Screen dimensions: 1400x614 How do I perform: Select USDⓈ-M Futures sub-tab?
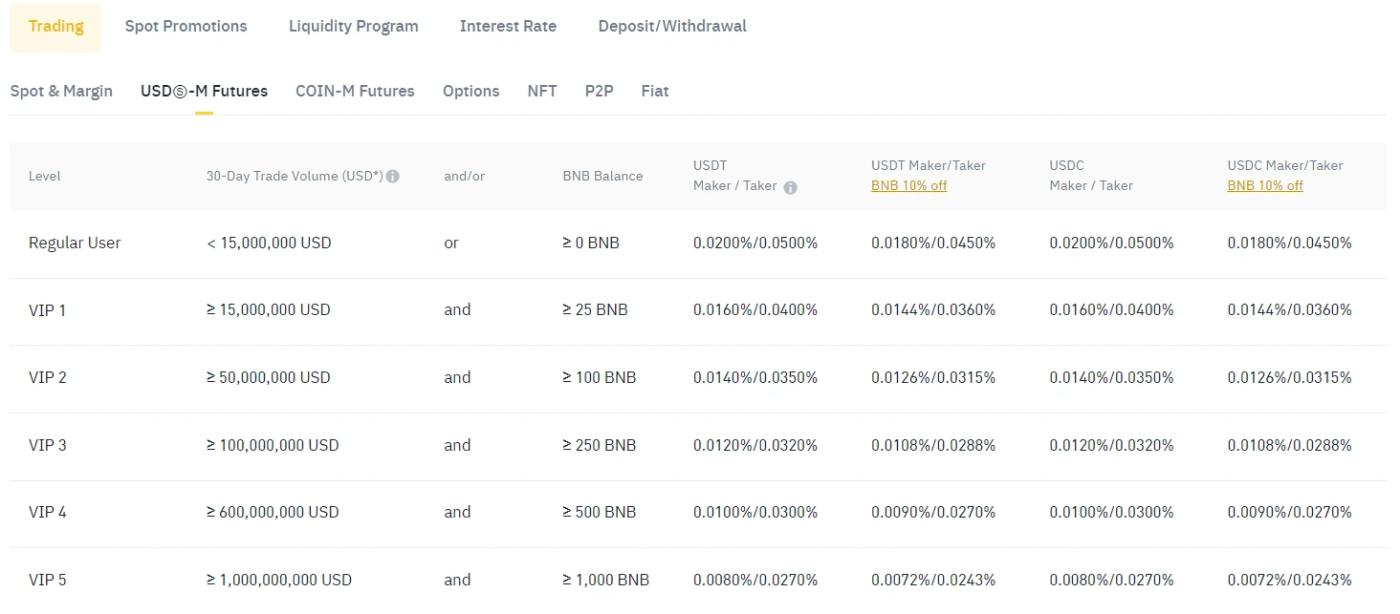(x=204, y=91)
